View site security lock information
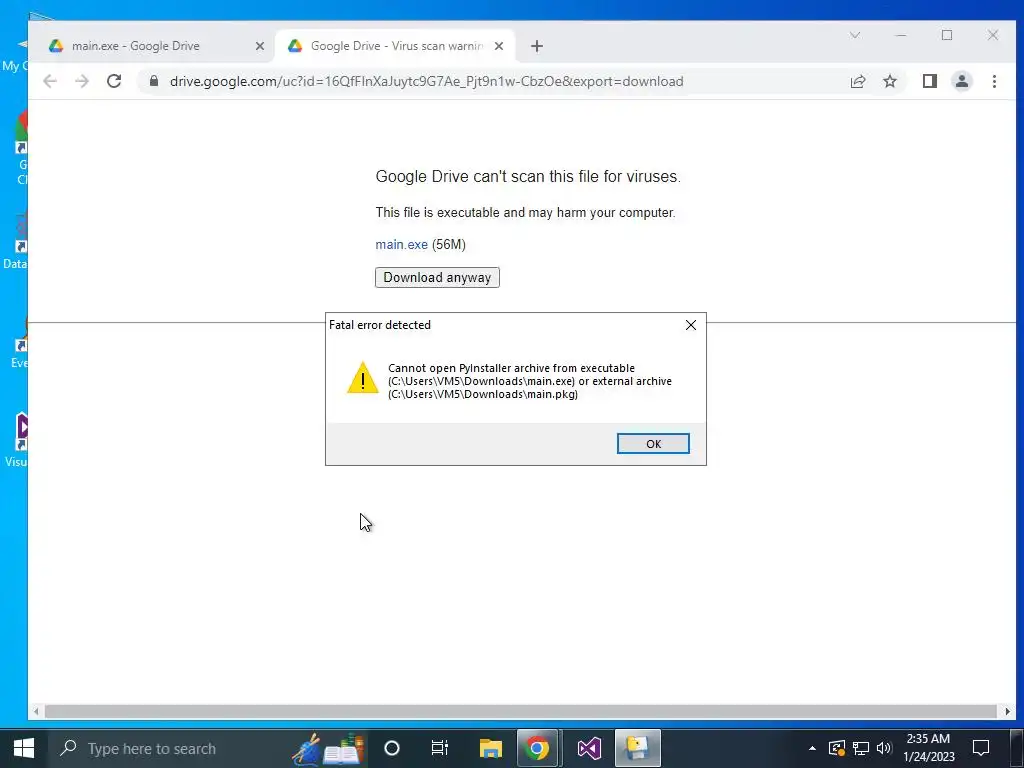Image resolution: width=1024 pixels, height=768 pixels. (154, 81)
